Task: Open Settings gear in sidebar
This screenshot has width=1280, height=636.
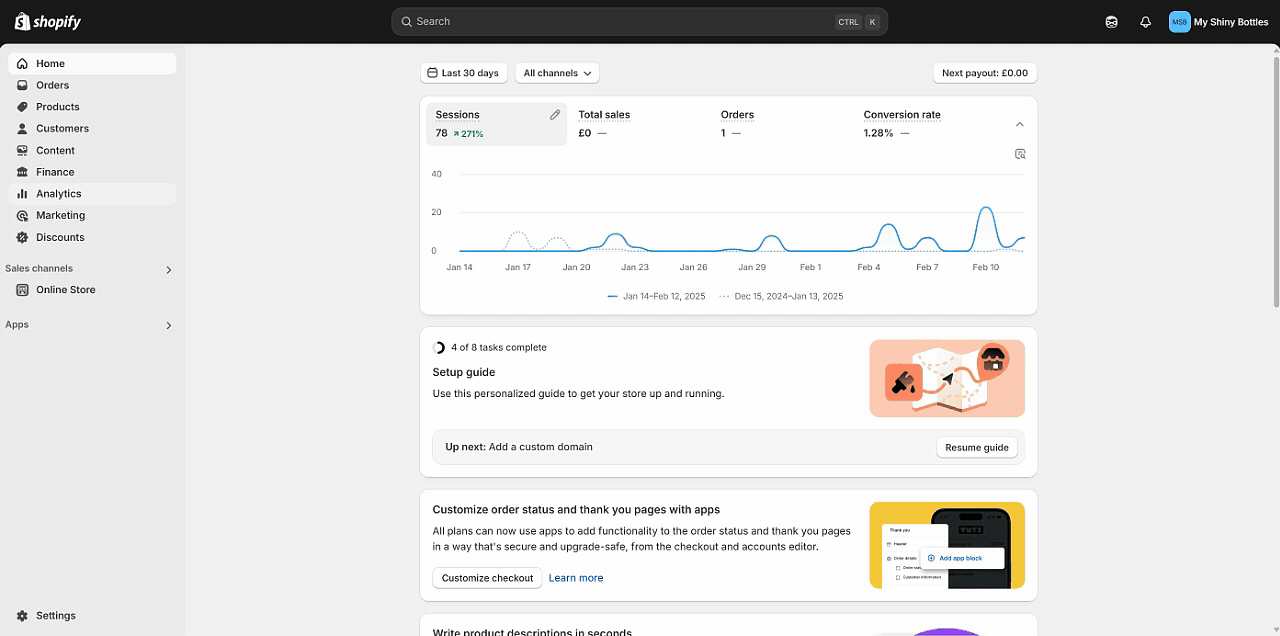Action: (x=23, y=616)
